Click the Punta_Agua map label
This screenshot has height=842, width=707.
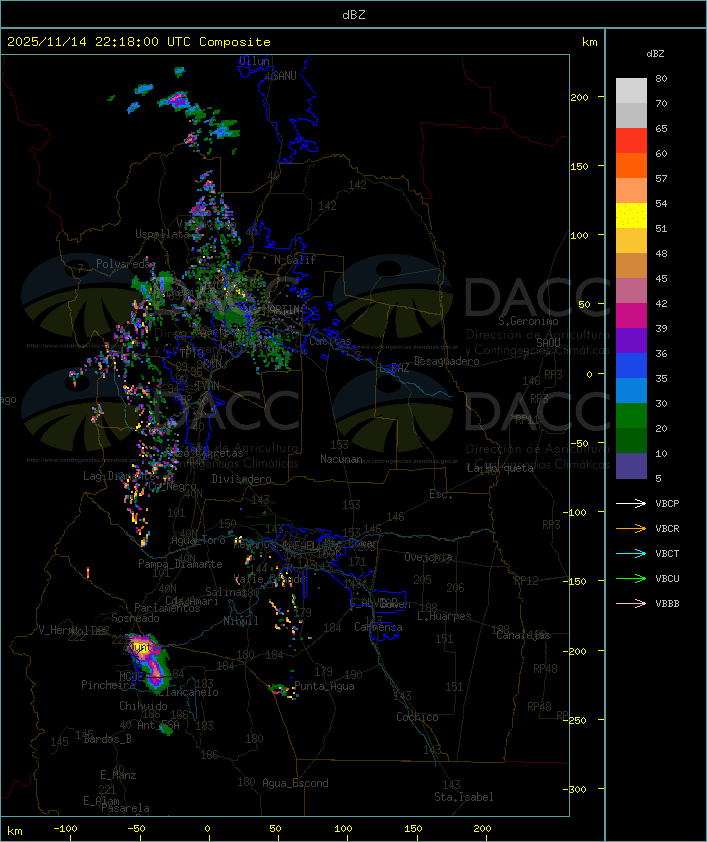324,686
